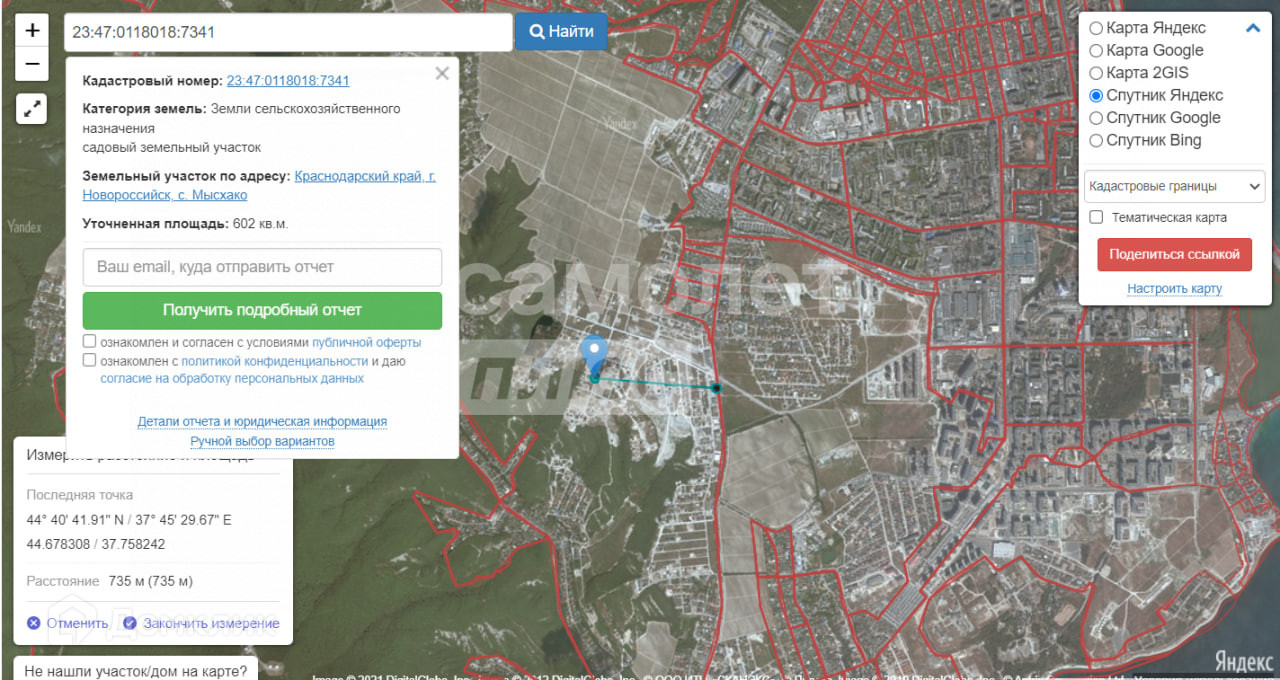
Task: Click the blue location pin marker
Action: [x=594, y=355]
